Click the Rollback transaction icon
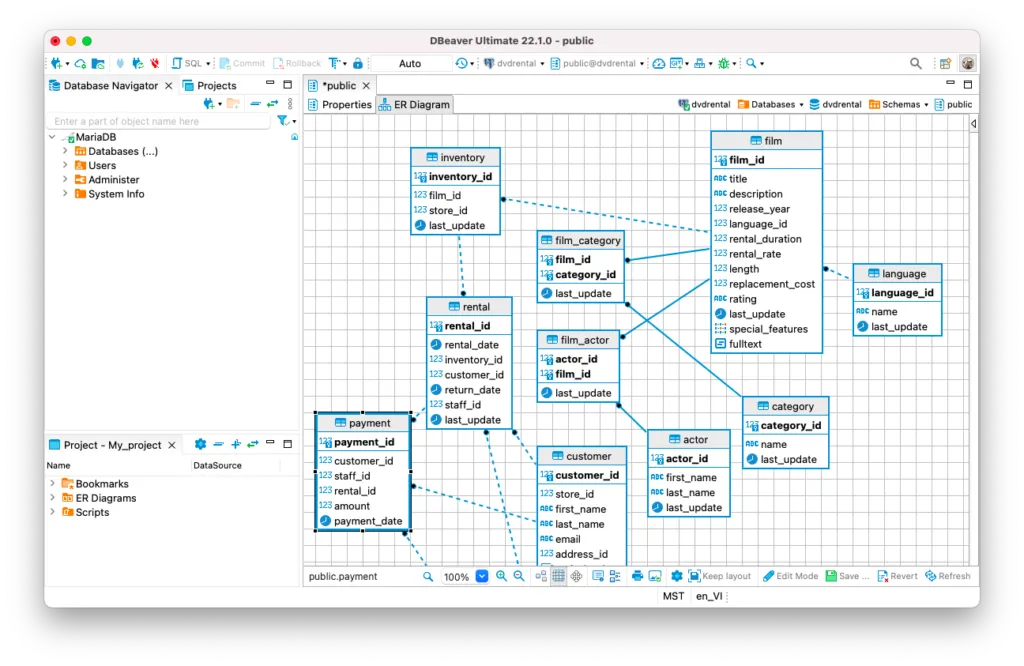Screen dimensions: 1024x666 (x=296, y=62)
